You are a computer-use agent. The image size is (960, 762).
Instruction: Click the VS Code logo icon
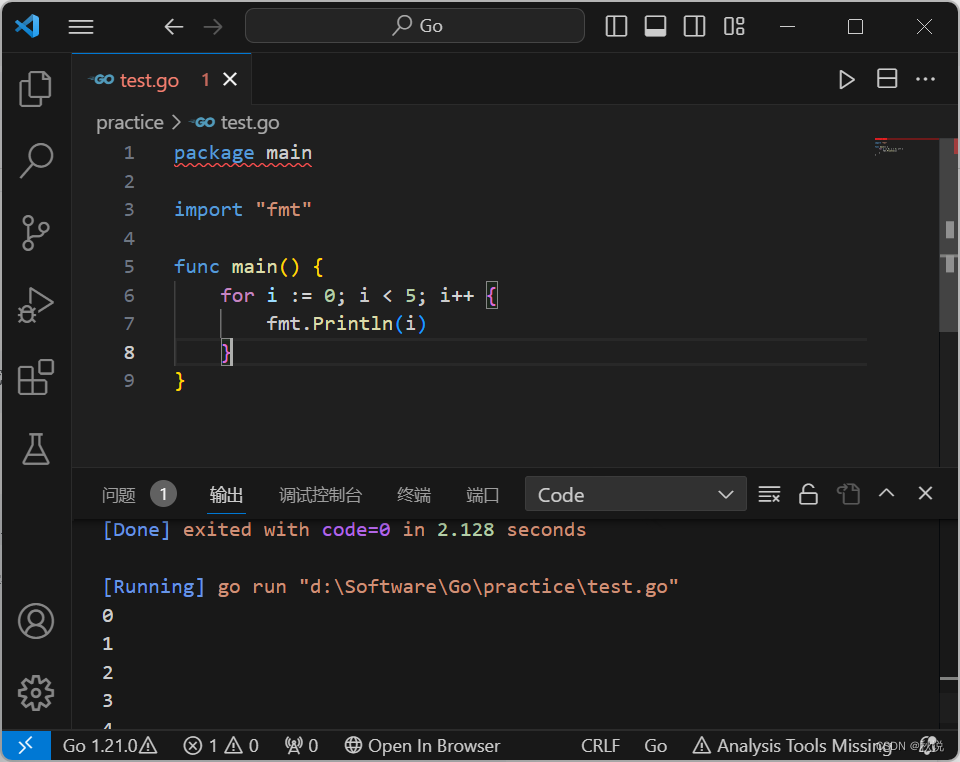pyautogui.click(x=28, y=26)
